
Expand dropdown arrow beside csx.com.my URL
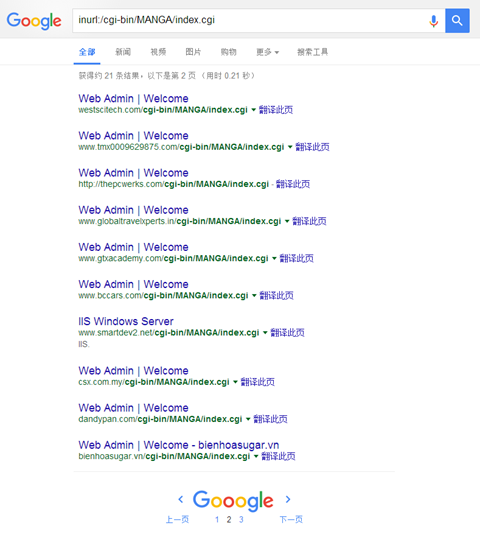235,382
